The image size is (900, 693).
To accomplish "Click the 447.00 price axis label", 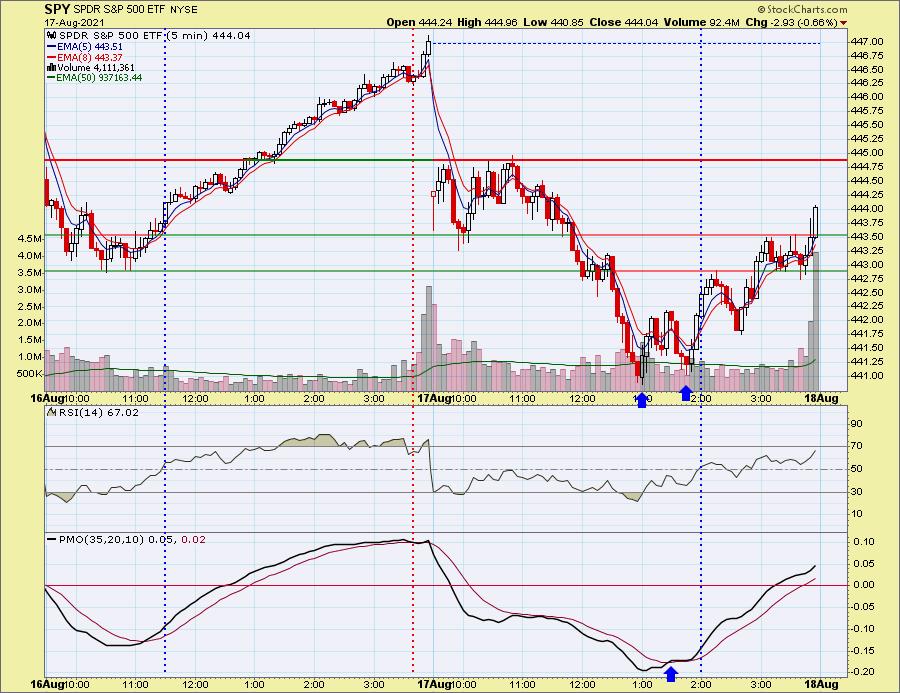I will (868, 42).
